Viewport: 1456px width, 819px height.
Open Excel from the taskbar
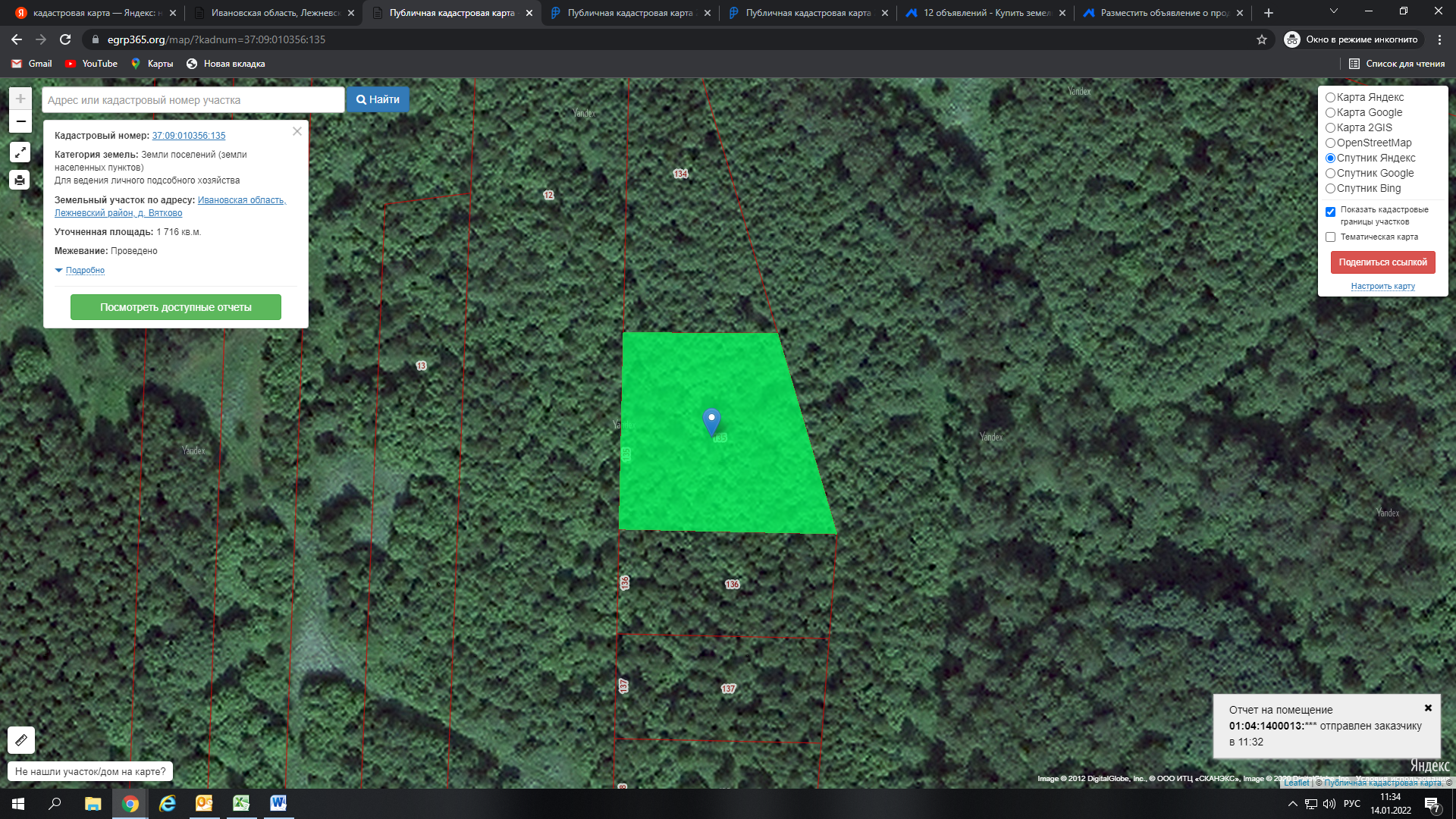(x=241, y=803)
